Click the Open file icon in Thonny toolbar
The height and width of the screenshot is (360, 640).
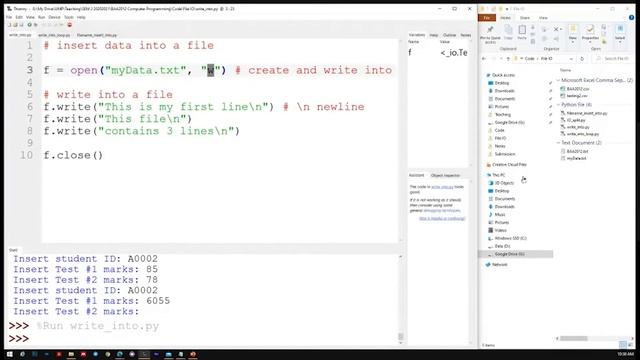(x=15, y=25)
